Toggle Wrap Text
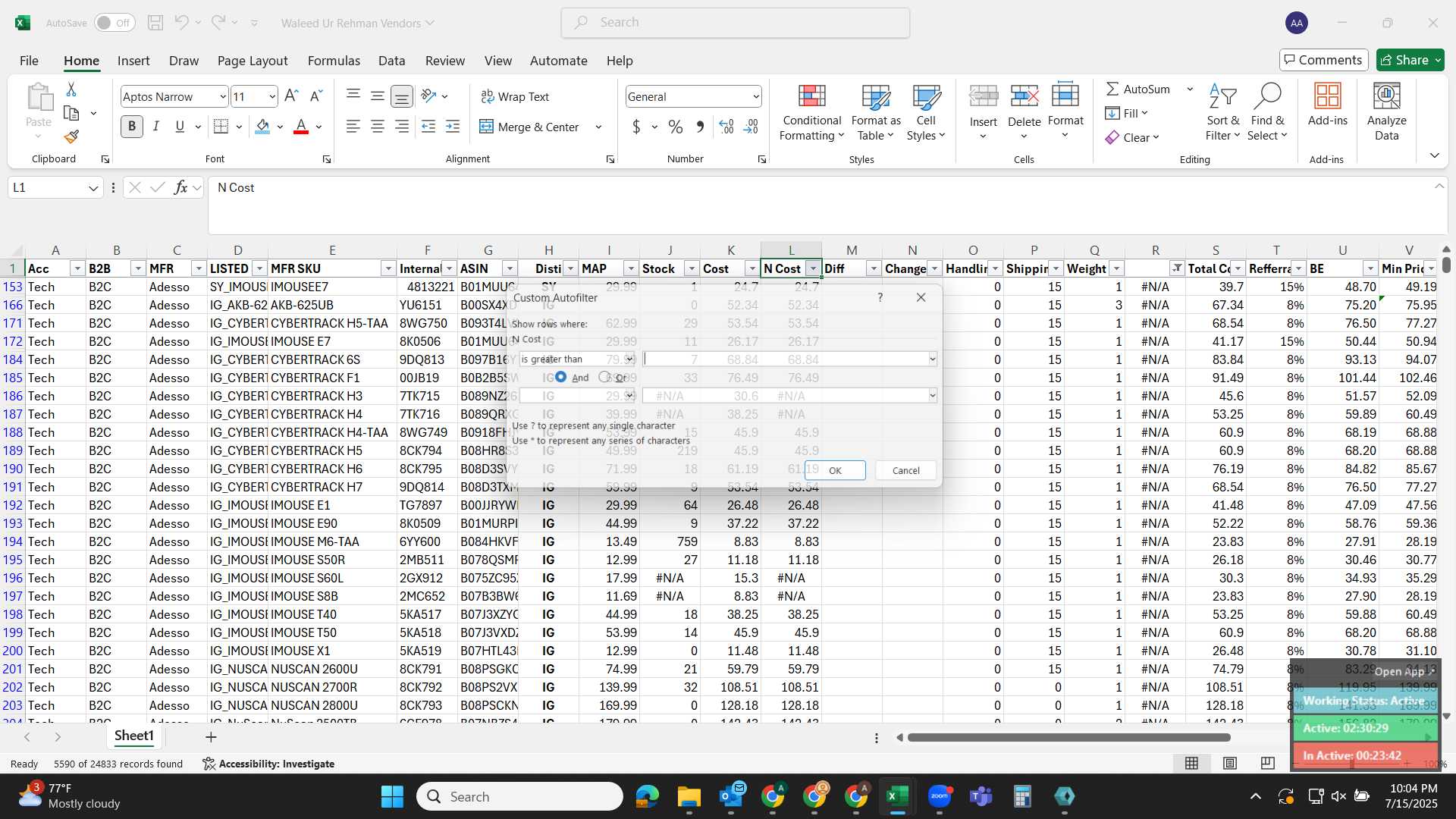The width and height of the screenshot is (1456, 819). tap(515, 96)
